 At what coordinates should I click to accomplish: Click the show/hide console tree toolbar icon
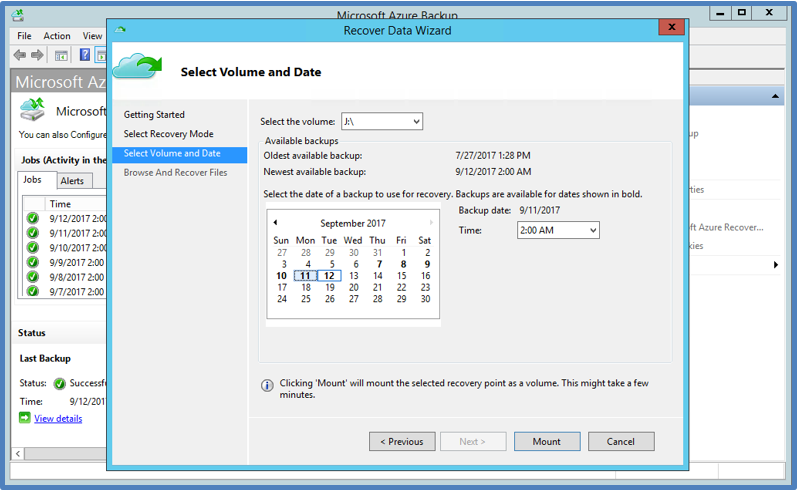click(61, 55)
